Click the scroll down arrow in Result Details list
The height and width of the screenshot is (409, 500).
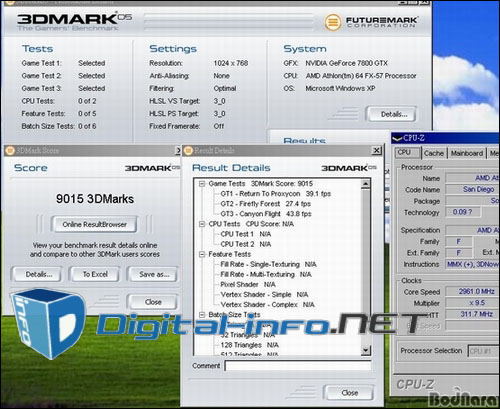coord(366,350)
